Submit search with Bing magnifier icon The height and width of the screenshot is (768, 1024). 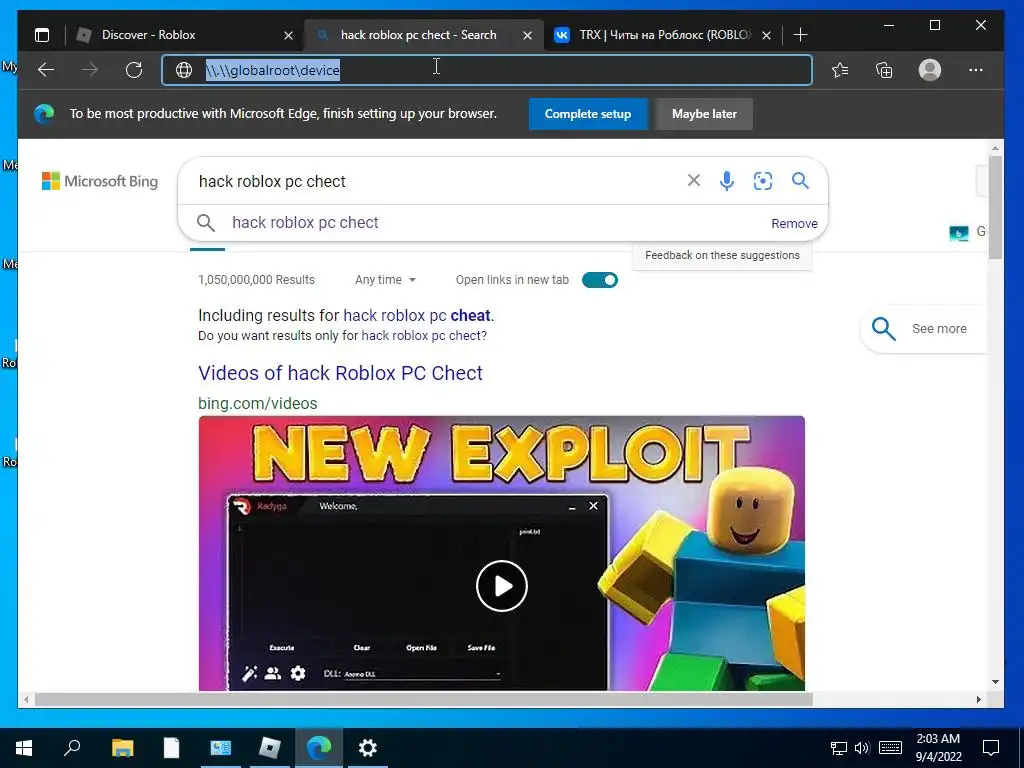tap(800, 180)
